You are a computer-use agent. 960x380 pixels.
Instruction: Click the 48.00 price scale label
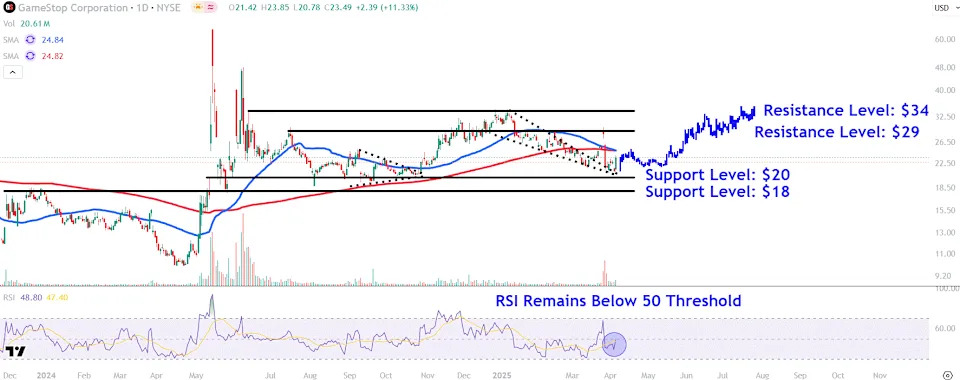[x=946, y=67]
